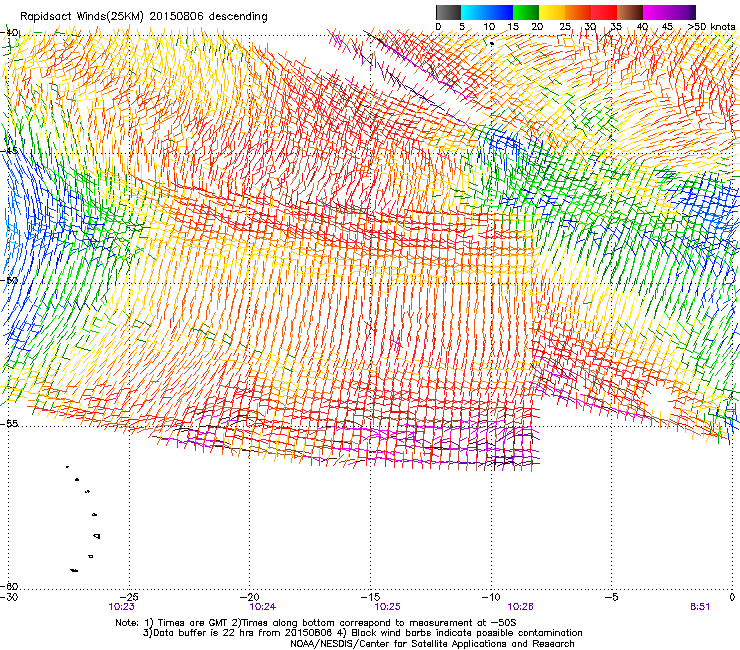Click the '20' legend speed label under the color bar
Image resolution: width=740 pixels, height=650 pixels.
pos(537,27)
